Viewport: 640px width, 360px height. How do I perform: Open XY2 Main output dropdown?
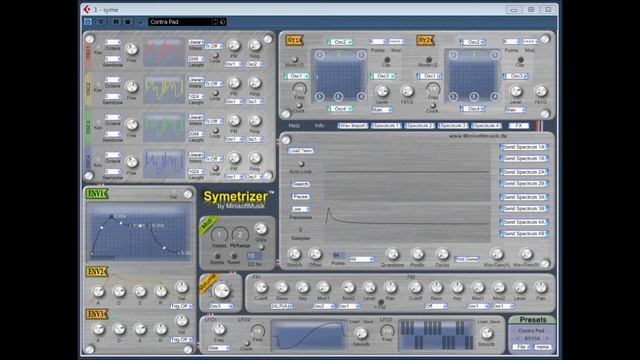click(x=516, y=110)
